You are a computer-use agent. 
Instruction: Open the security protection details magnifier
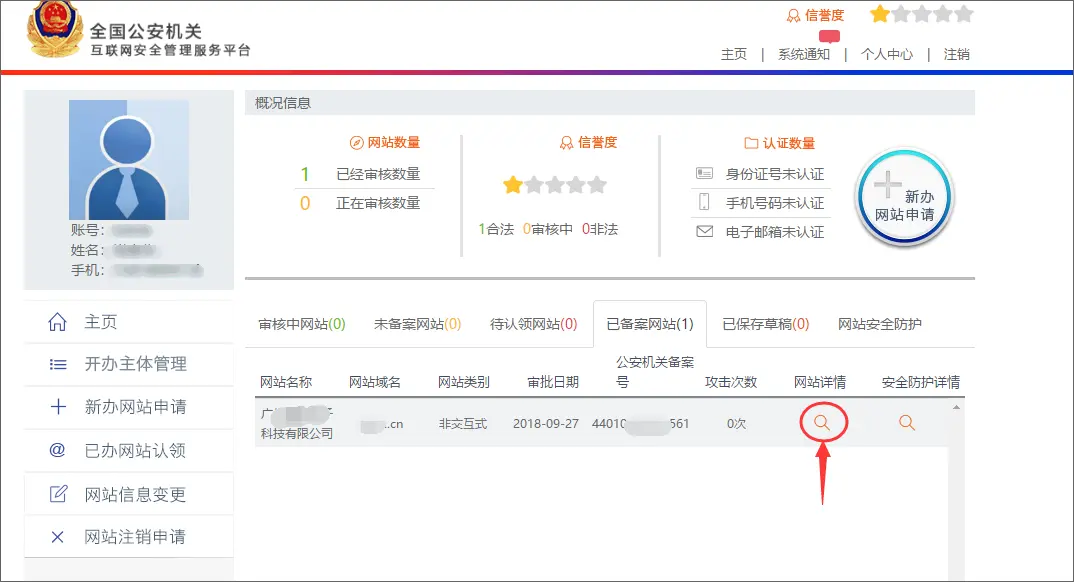pyautogui.click(x=907, y=423)
